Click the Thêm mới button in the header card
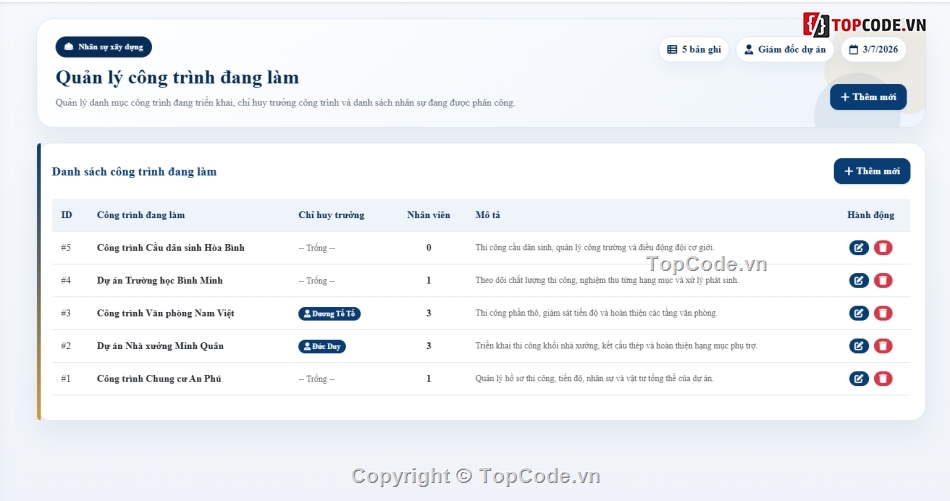 tap(868, 97)
